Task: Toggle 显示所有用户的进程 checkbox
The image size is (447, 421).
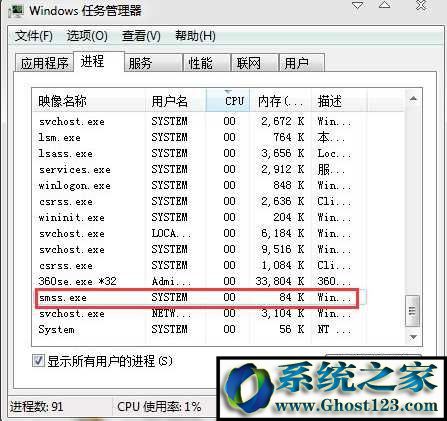Action: (38, 360)
